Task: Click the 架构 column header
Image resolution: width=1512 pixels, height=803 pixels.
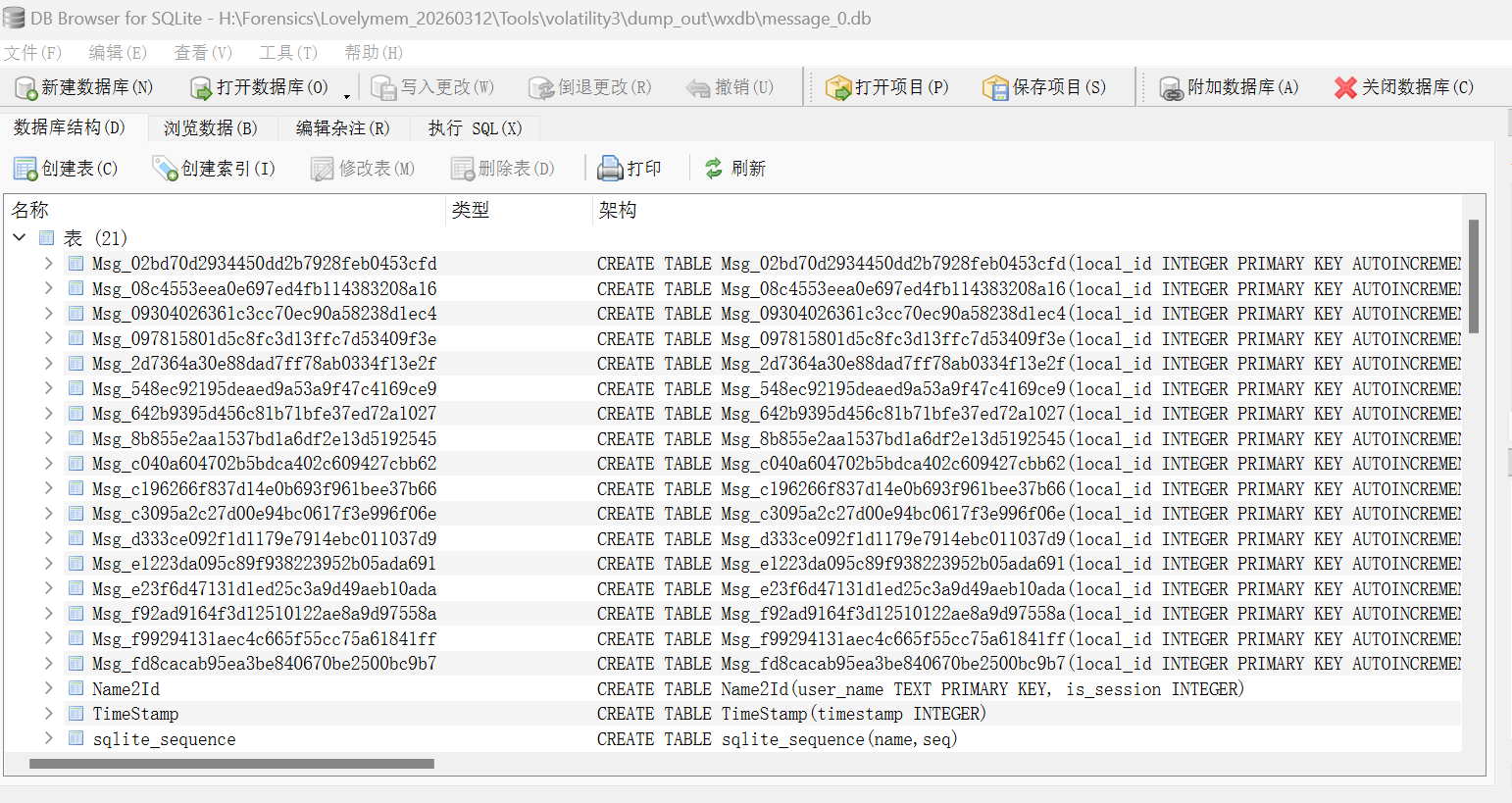Action: pos(1028,210)
